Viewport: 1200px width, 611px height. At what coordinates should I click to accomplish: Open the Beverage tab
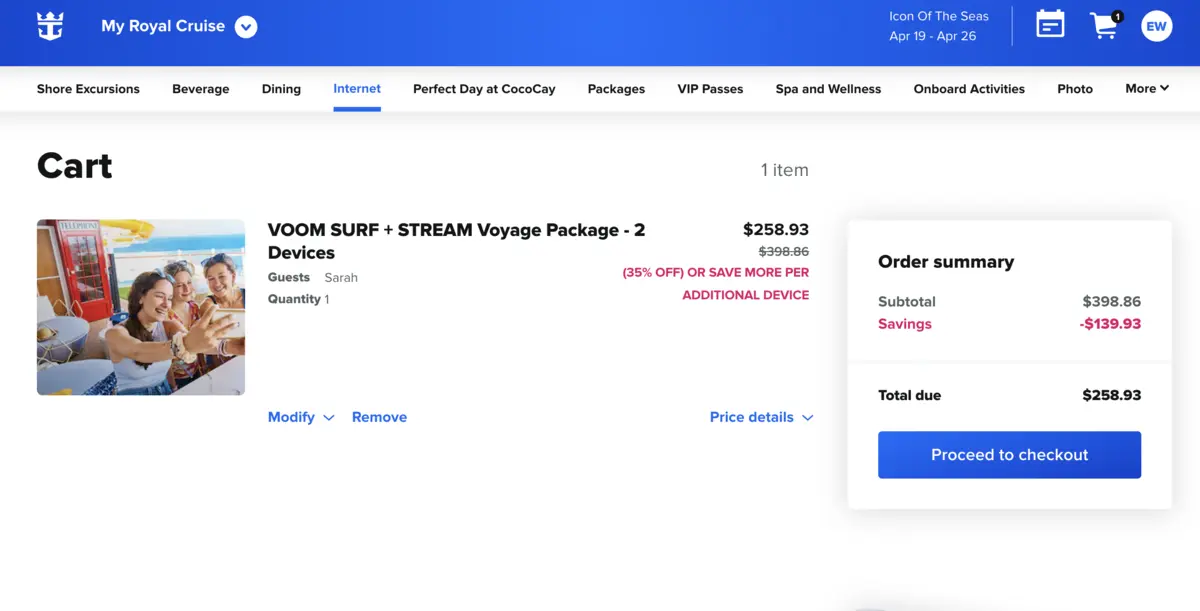[201, 89]
